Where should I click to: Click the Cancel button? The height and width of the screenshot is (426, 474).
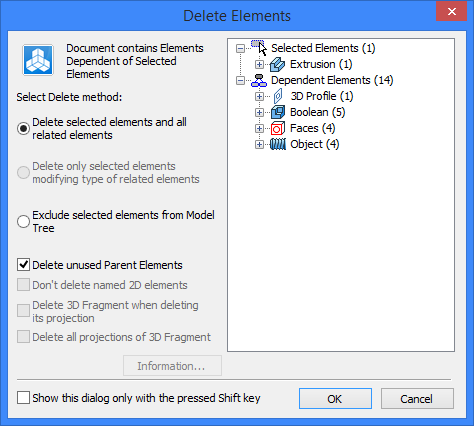(x=417, y=399)
